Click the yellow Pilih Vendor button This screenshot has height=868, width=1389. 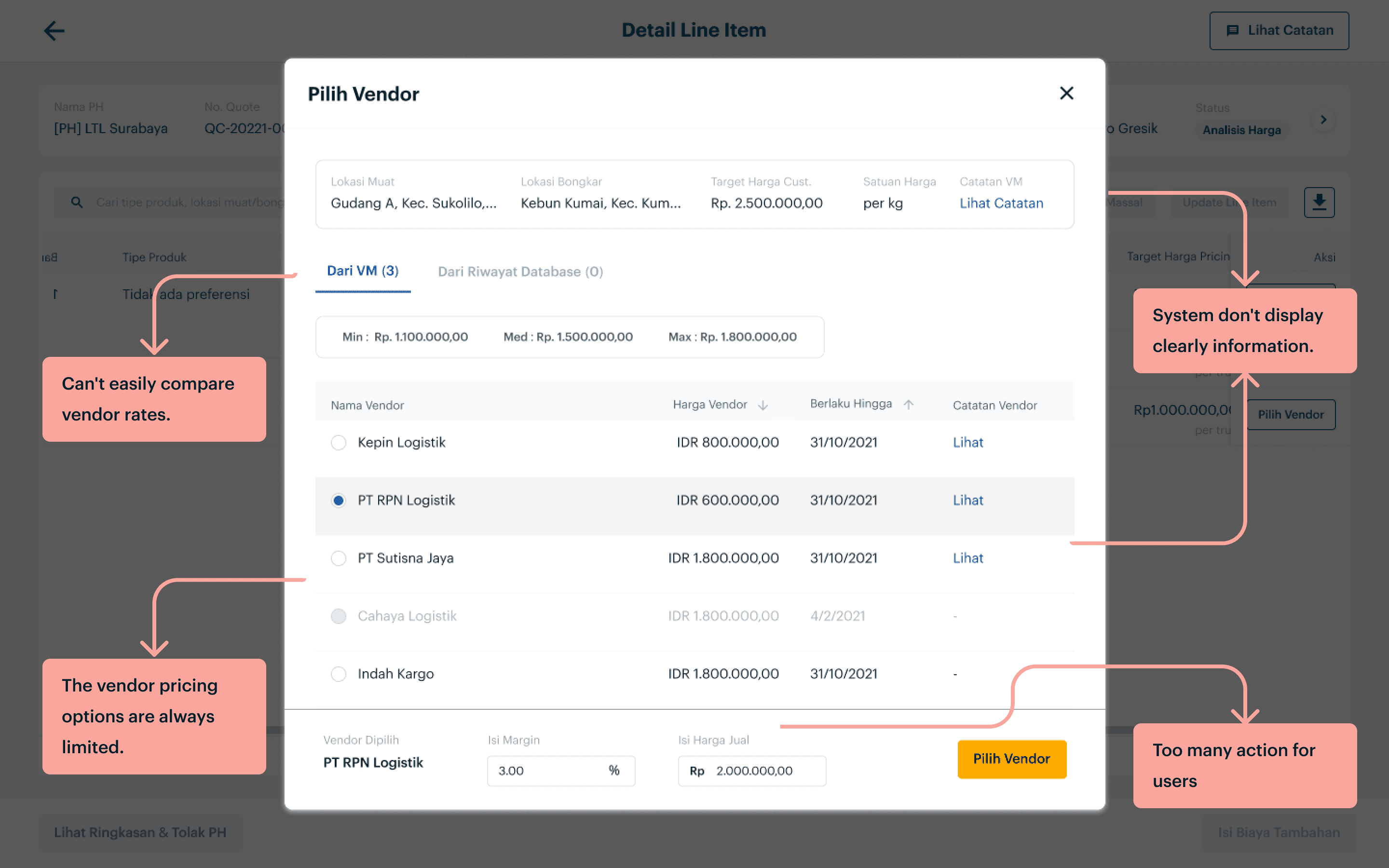point(1011,759)
